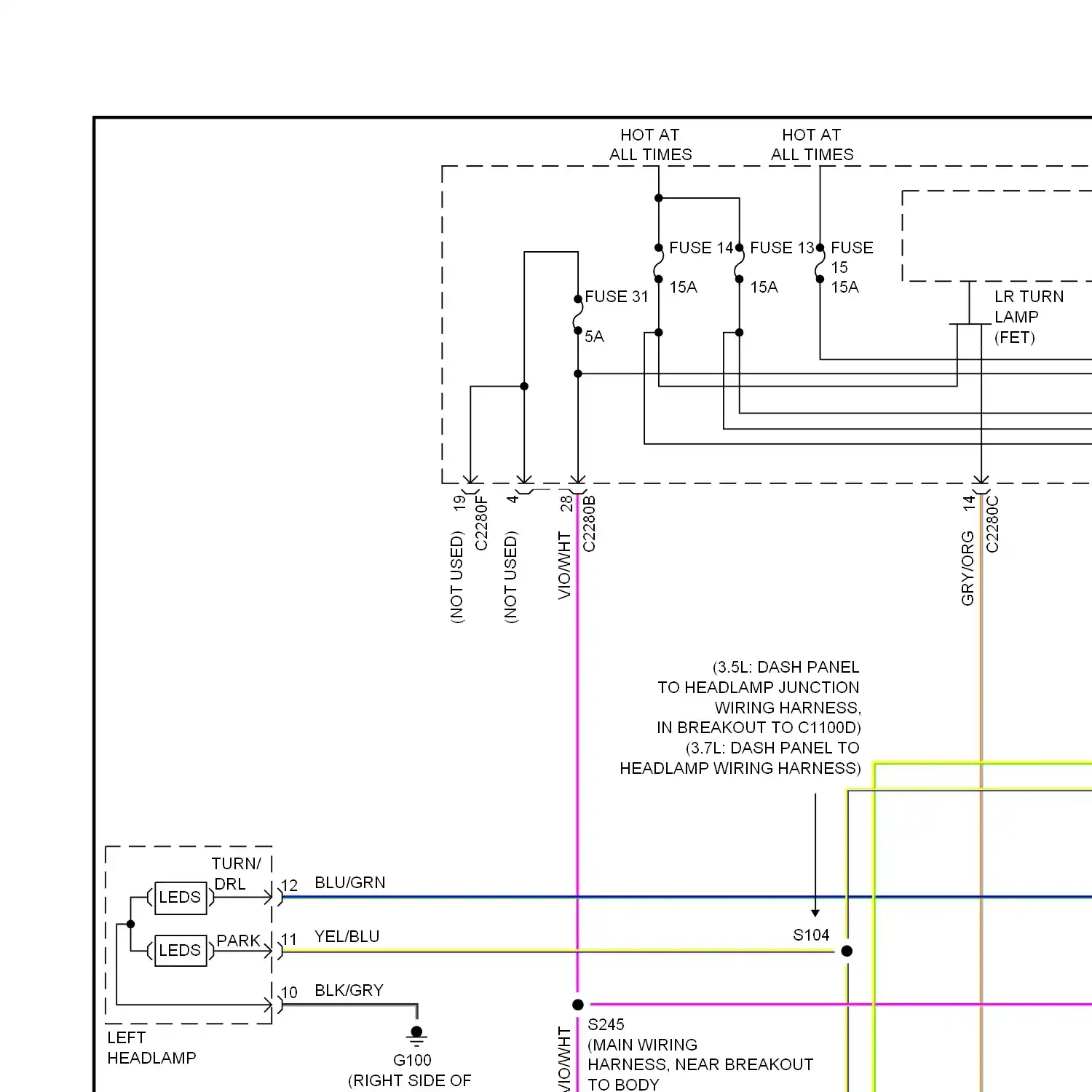The height and width of the screenshot is (1092, 1092).
Task: Click connector label C2280C
Action: 992,523
